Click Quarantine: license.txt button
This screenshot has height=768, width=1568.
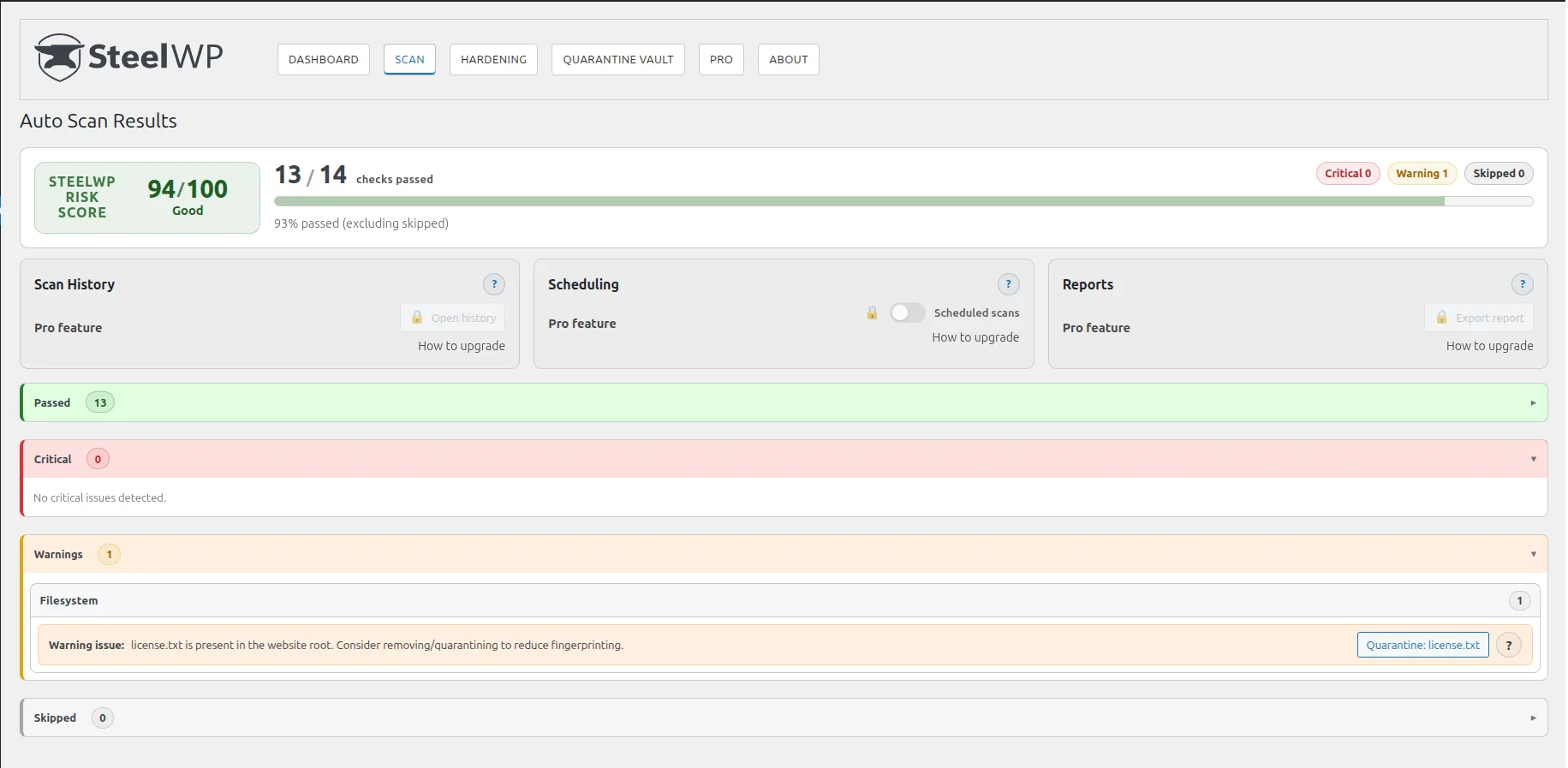1423,645
